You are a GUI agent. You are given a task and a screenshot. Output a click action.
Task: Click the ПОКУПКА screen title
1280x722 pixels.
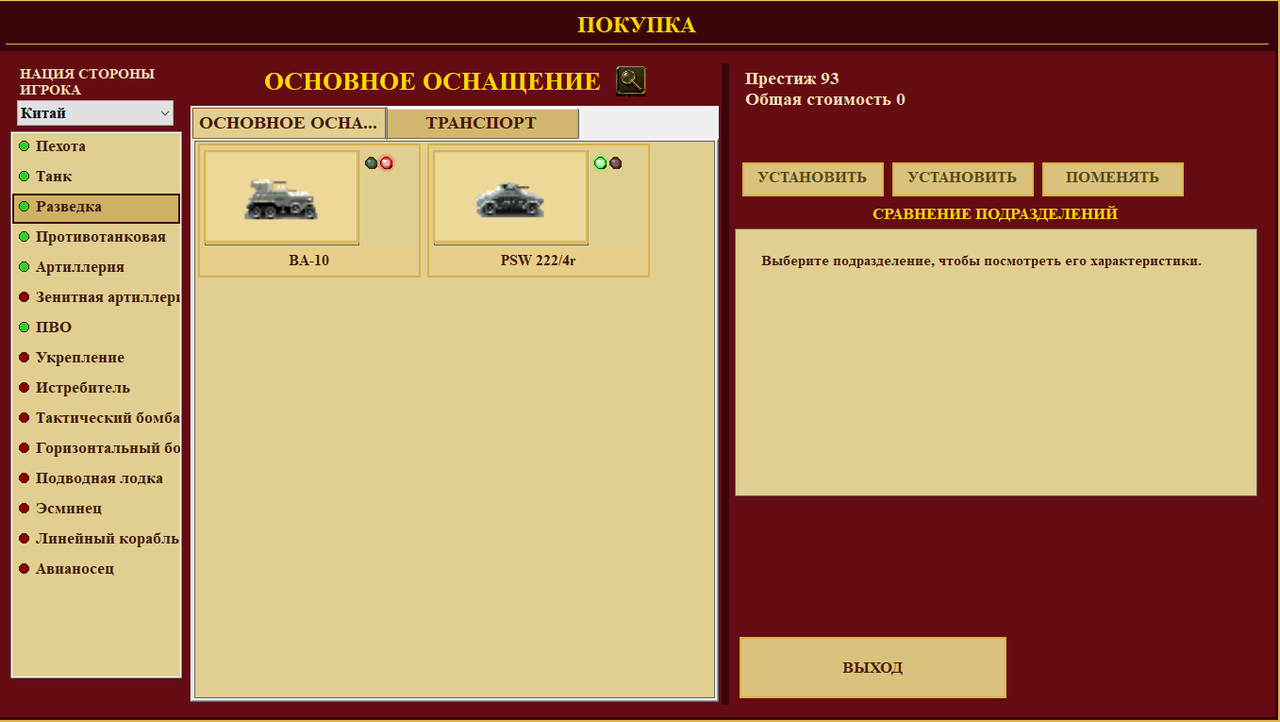pos(636,25)
